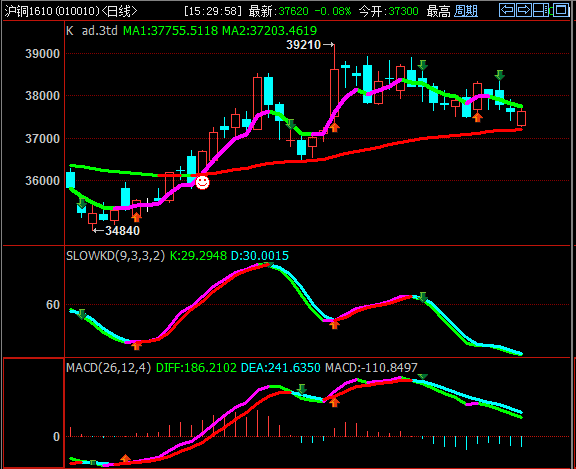Viewport: 576px width, 469px height.
Task: Click the orange up arrow in the MACD panel near zero line start
Action: tap(125, 458)
